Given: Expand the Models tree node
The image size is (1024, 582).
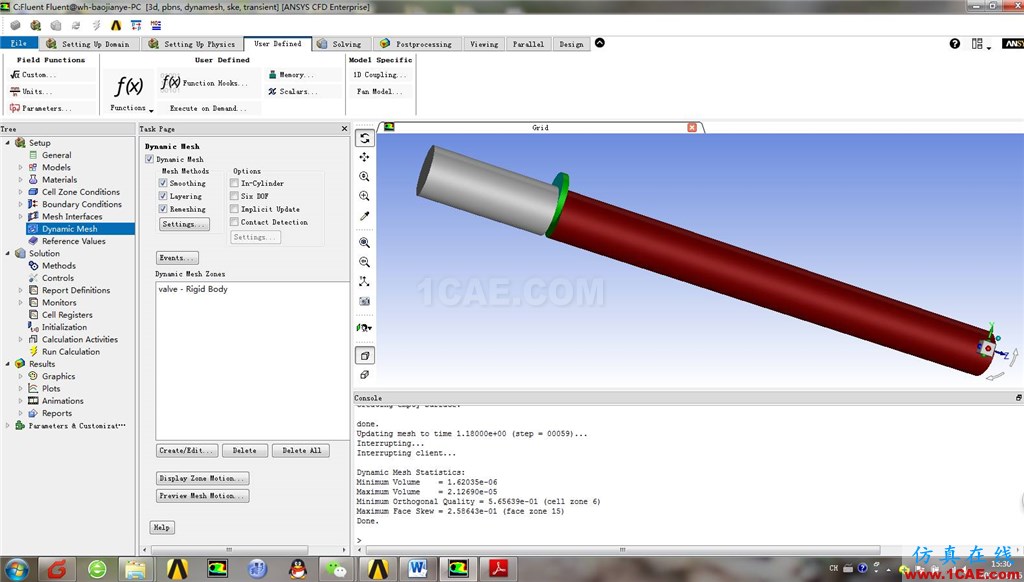Looking at the screenshot, I should 20,168.
